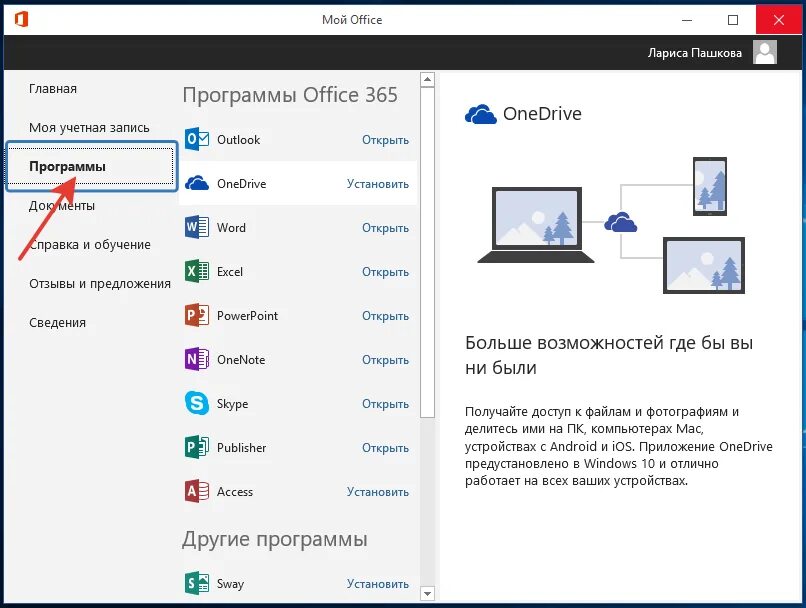
Task: Click the scrollbar up arrow
Action: (427, 80)
